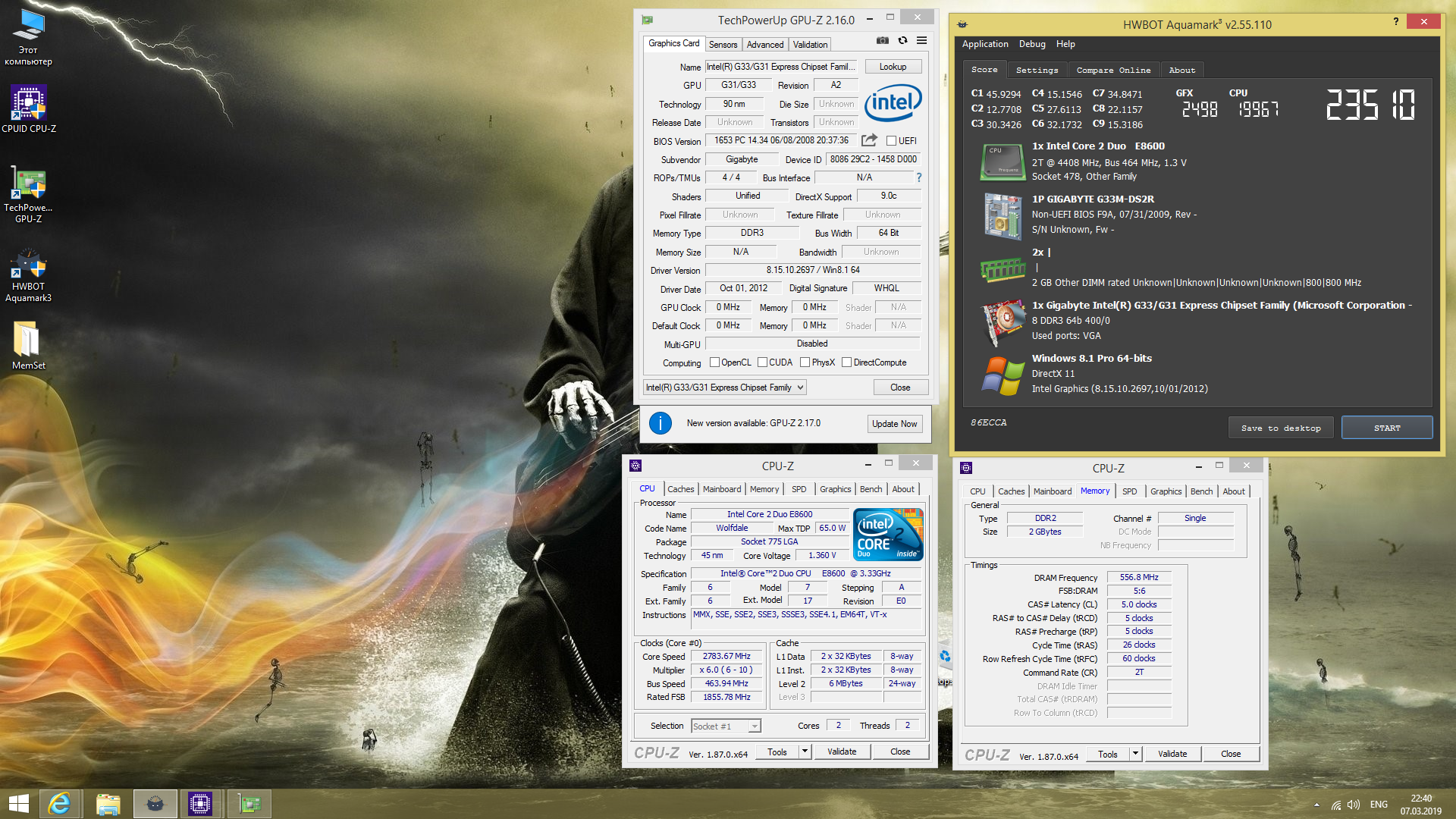The width and height of the screenshot is (1456, 819).
Task: Click the Windows logo icon in Aquamark
Action: click(x=1003, y=375)
